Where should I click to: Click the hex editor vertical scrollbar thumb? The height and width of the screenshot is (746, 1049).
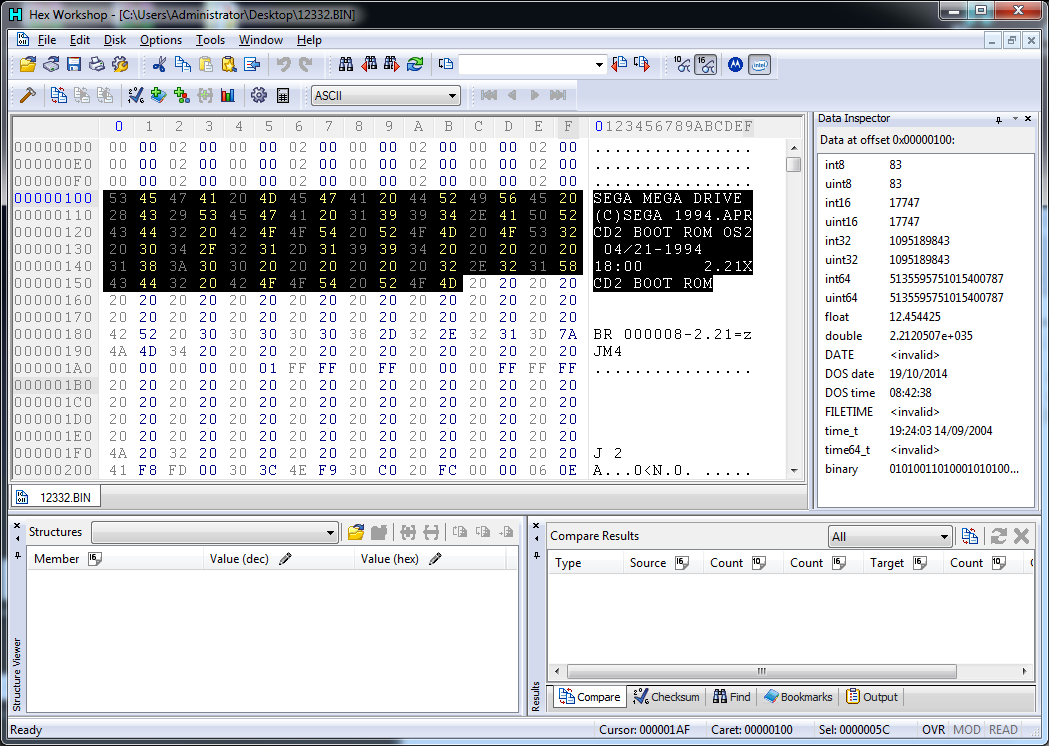tap(793, 165)
